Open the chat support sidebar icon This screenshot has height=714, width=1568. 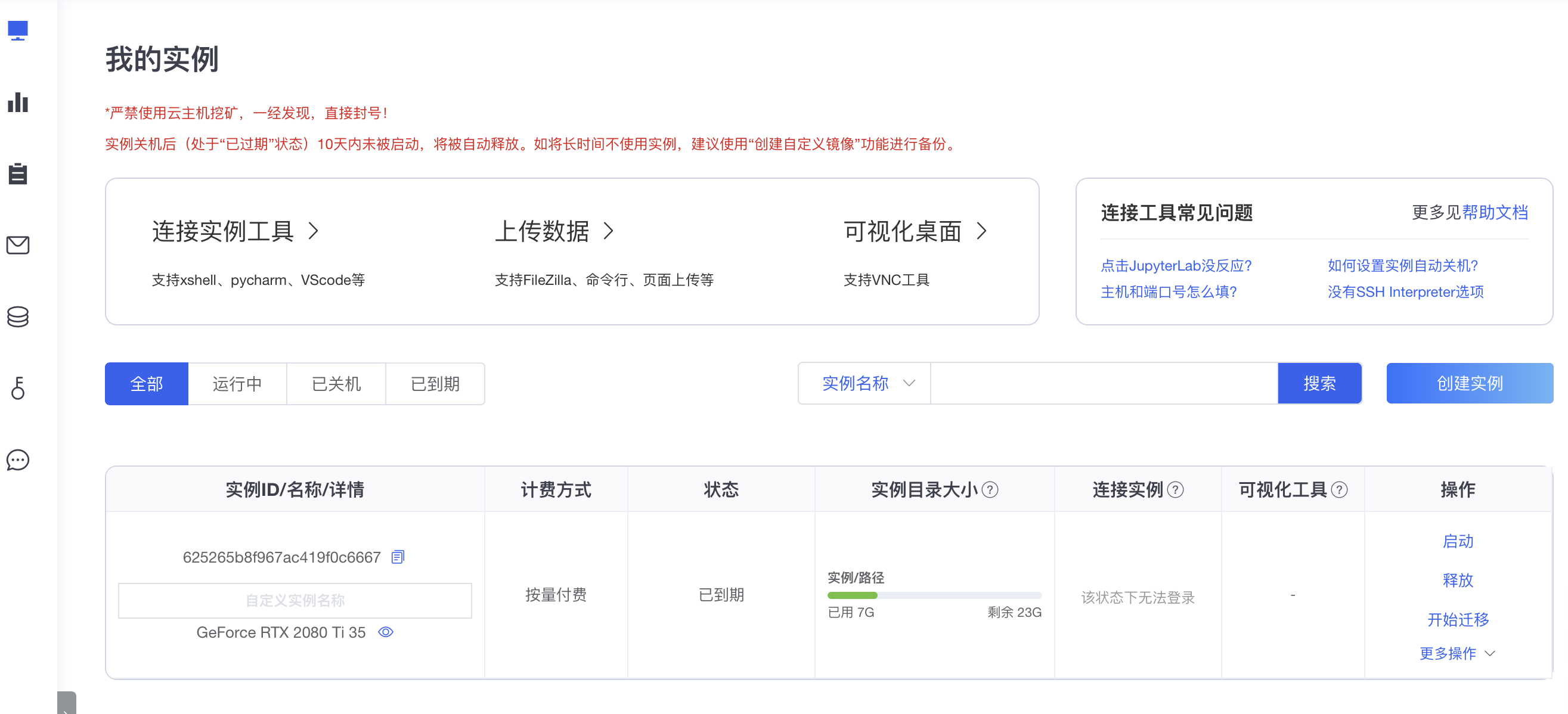pyautogui.click(x=18, y=460)
